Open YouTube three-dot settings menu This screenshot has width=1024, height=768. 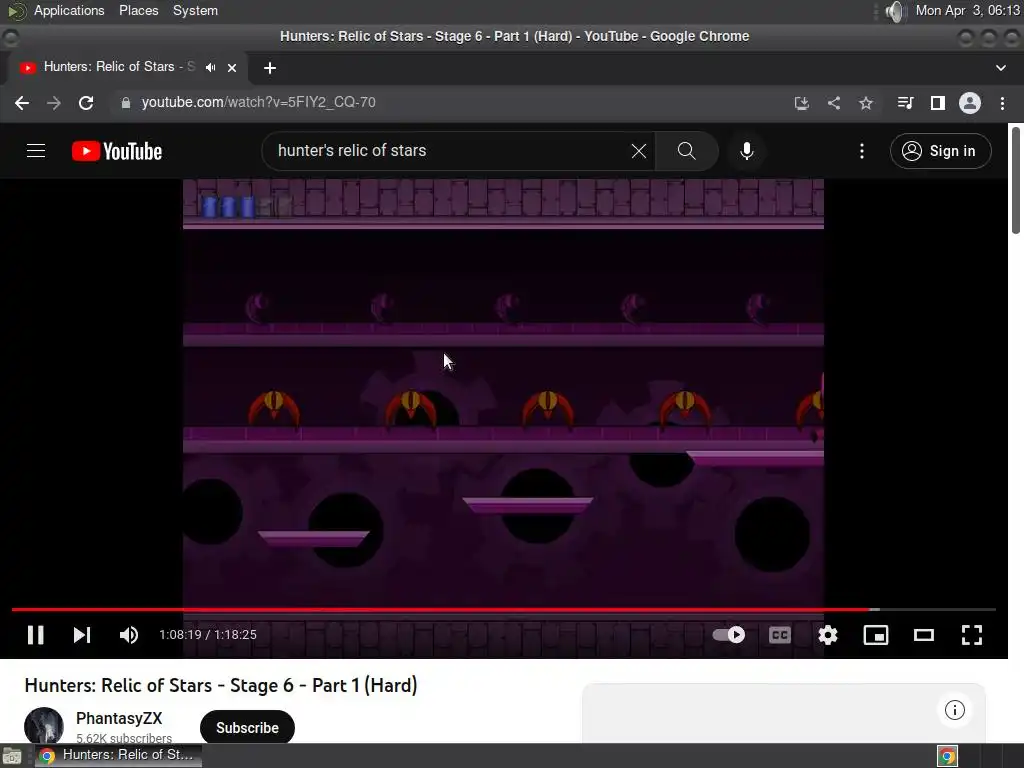[862, 151]
